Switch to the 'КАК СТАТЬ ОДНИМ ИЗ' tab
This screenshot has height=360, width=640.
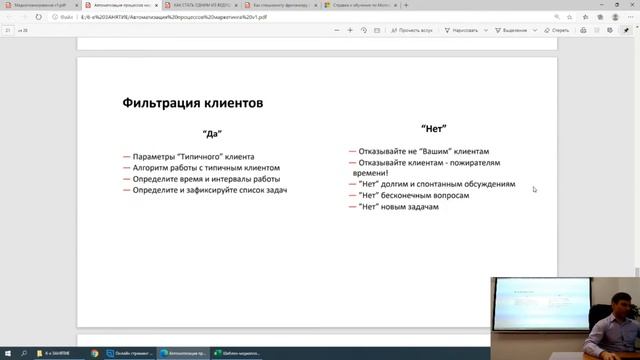point(201,5)
